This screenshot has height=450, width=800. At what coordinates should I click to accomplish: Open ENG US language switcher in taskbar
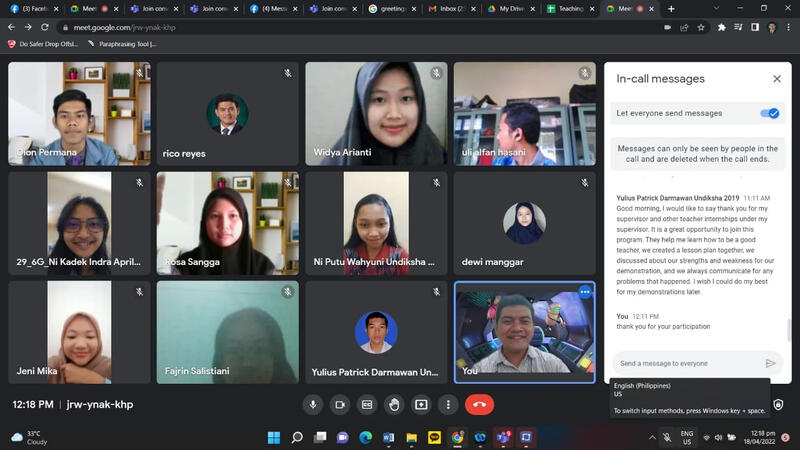tap(687, 437)
